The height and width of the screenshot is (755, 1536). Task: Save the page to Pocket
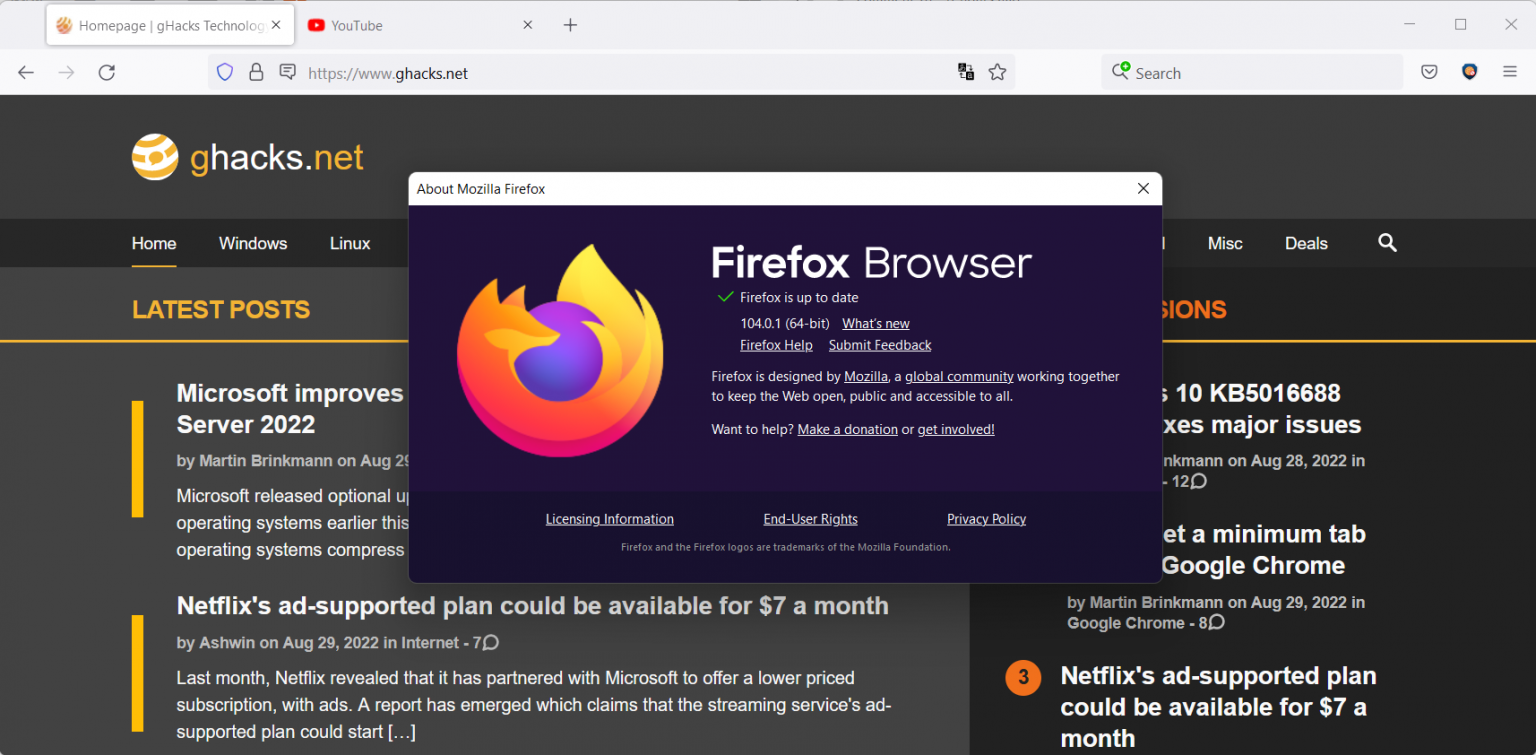[x=1429, y=71]
